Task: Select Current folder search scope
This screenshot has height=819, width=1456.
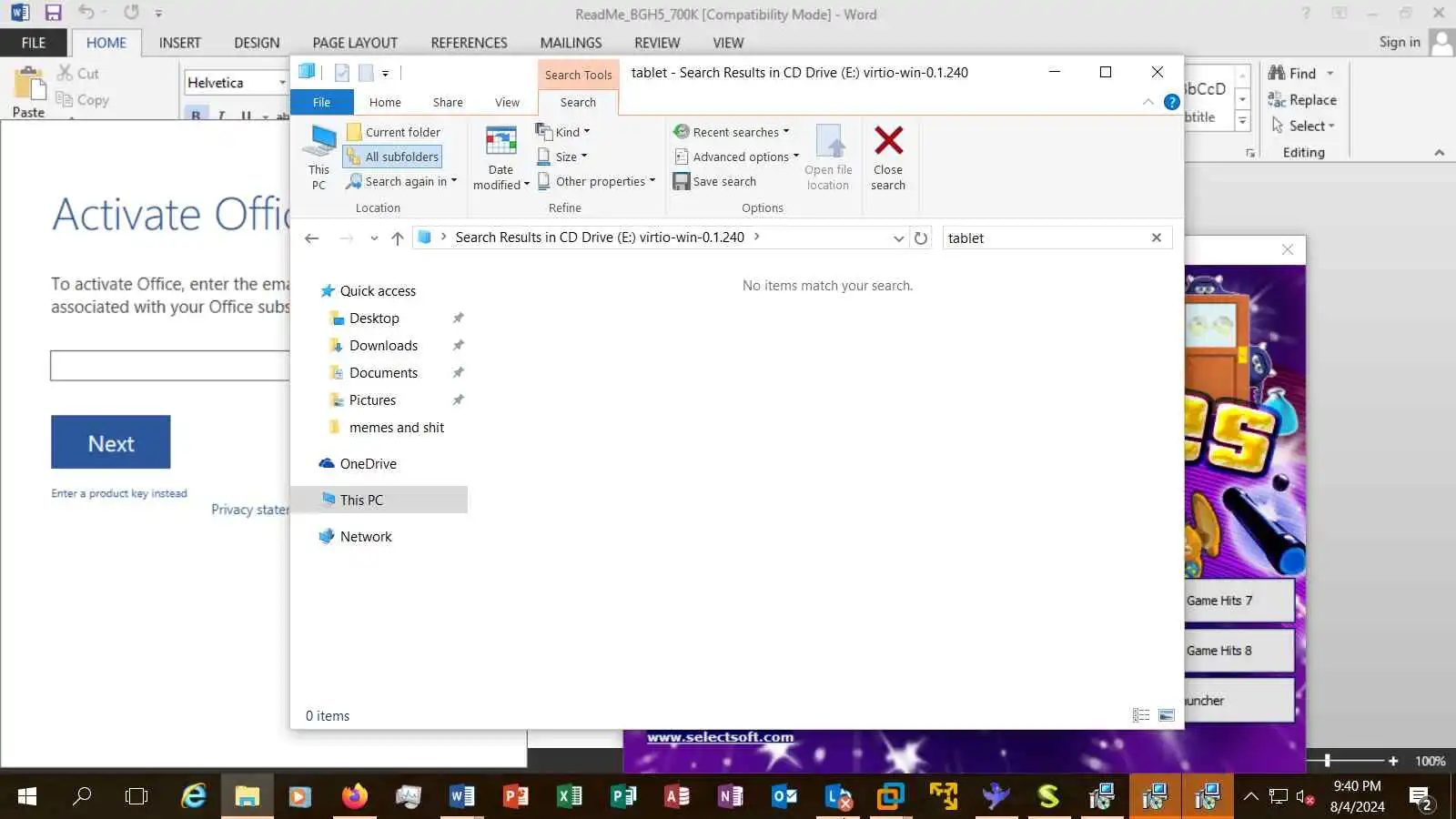Action: pyautogui.click(x=393, y=132)
